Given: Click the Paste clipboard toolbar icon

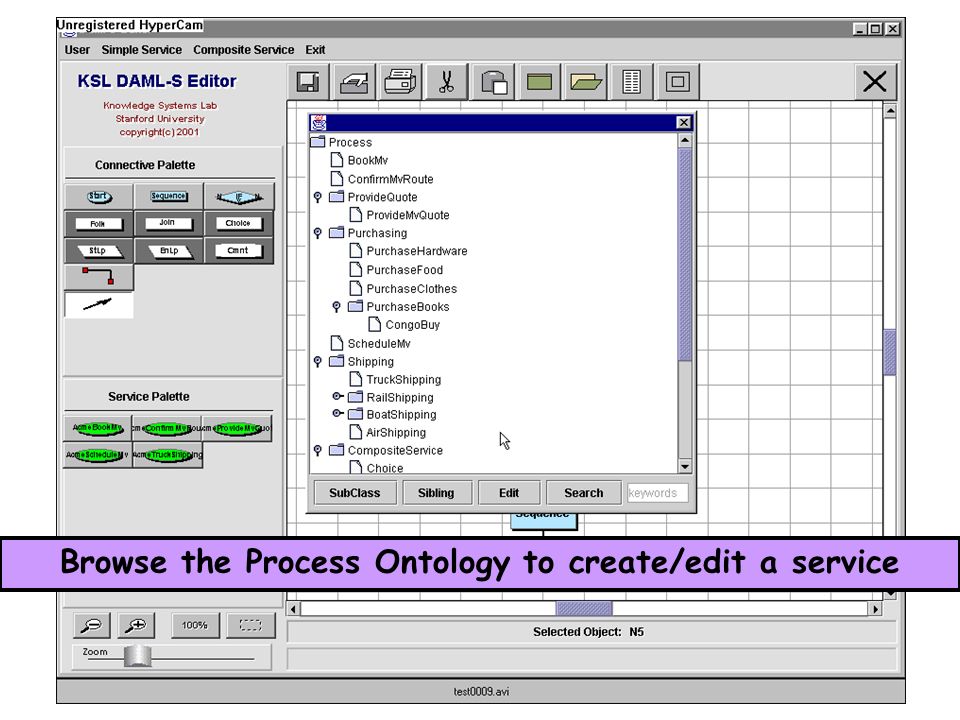Looking at the screenshot, I should [x=493, y=81].
